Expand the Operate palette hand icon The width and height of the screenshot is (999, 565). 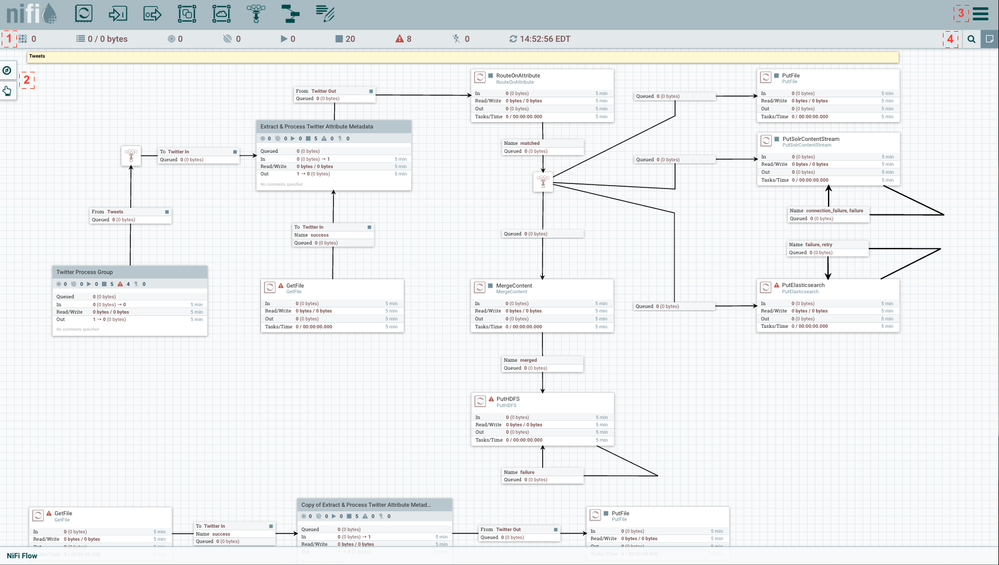tap(7, 91)
